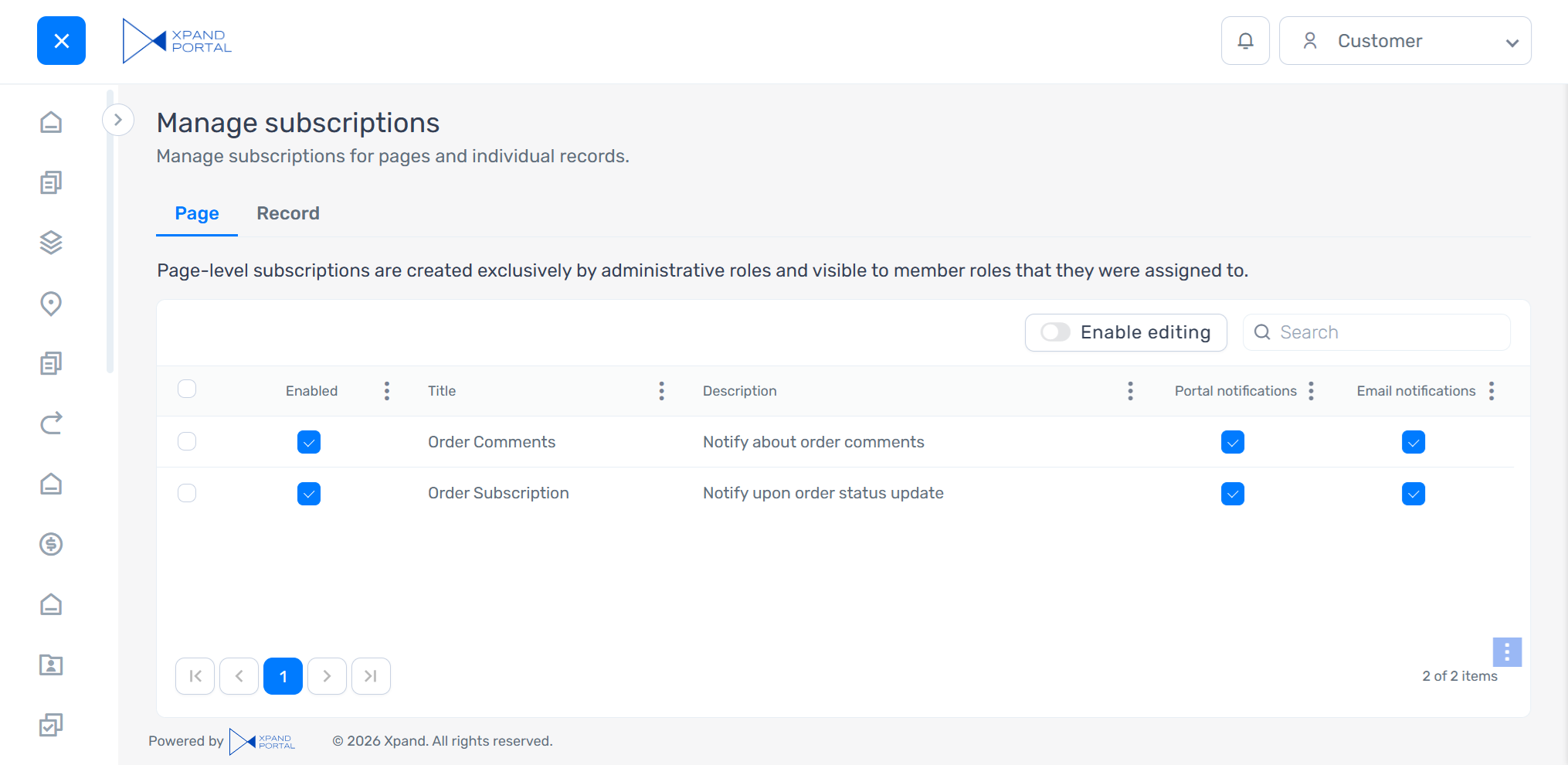Switch to the Record tab
Image resolution: width=1568 pixels, height=765 pixels.
[288, 213]
